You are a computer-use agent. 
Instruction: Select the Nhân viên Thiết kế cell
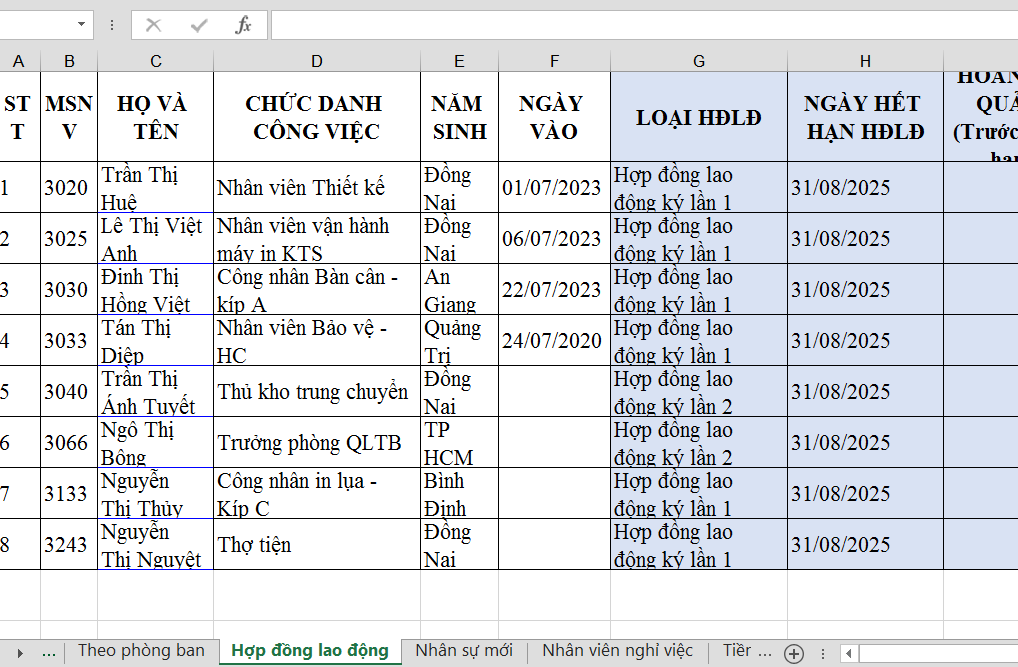[317, 187]
